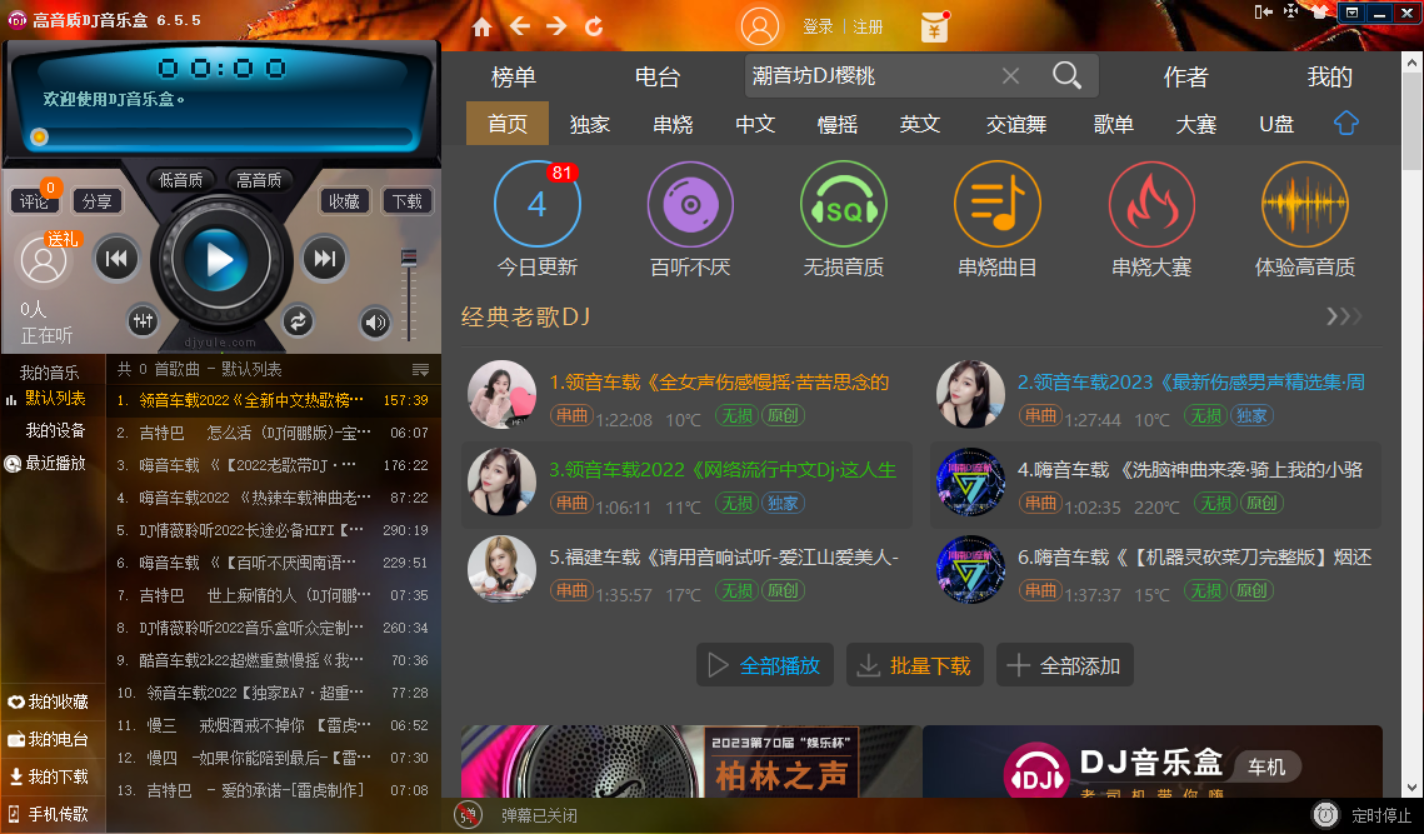Open the playlist options menu icon
The width and height of the screenshot is (1424, 834).
[421, 369]
